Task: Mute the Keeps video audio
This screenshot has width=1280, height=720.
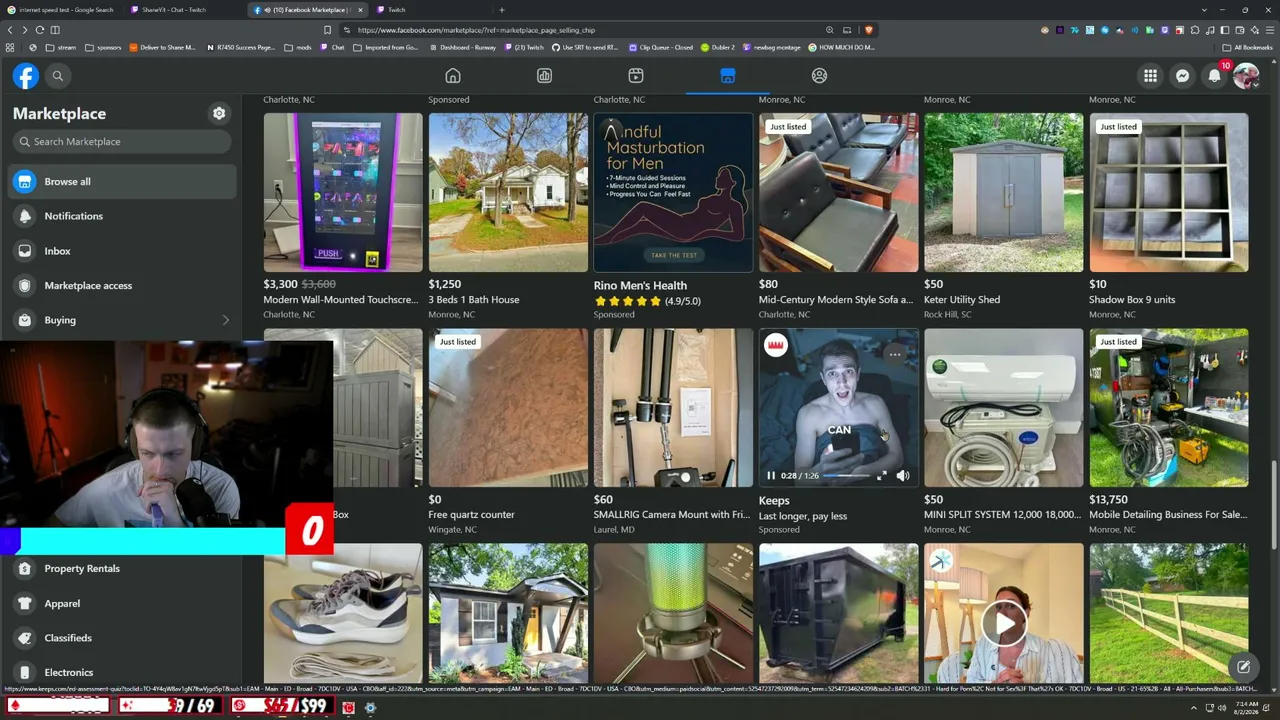Action: click(903, 476)
